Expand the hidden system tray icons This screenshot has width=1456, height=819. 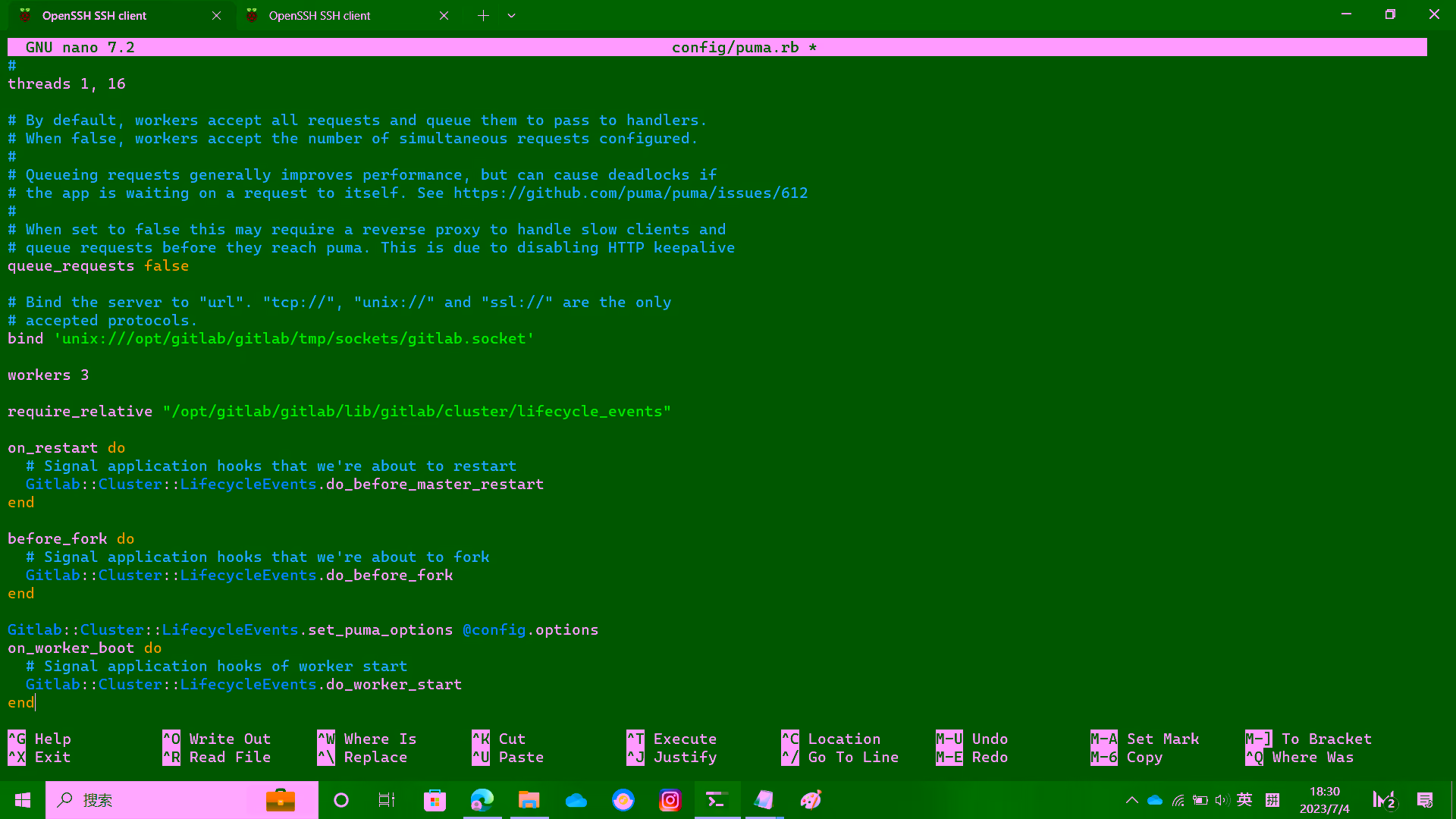1132,800
